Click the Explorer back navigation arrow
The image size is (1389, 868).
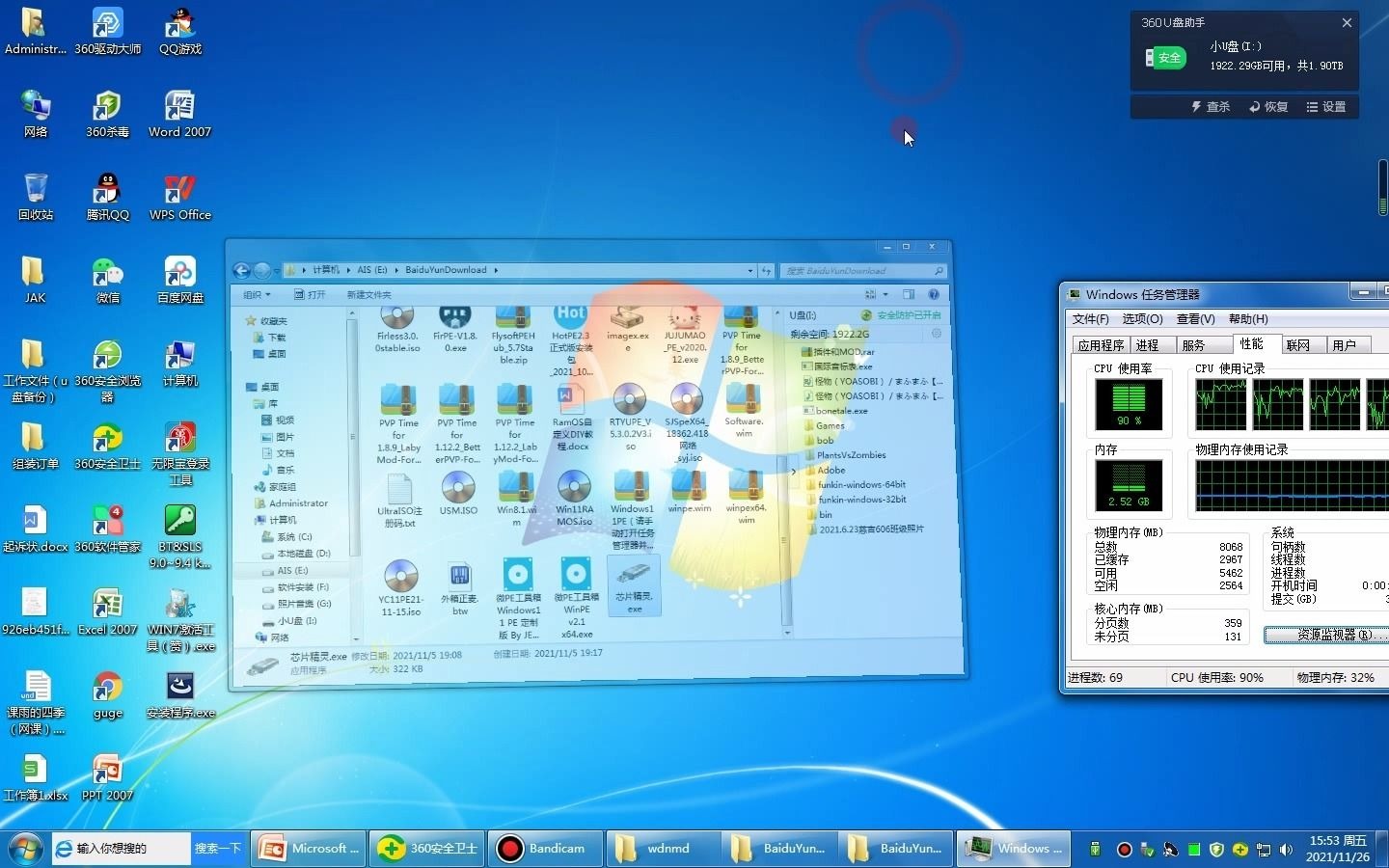[241, 270]
